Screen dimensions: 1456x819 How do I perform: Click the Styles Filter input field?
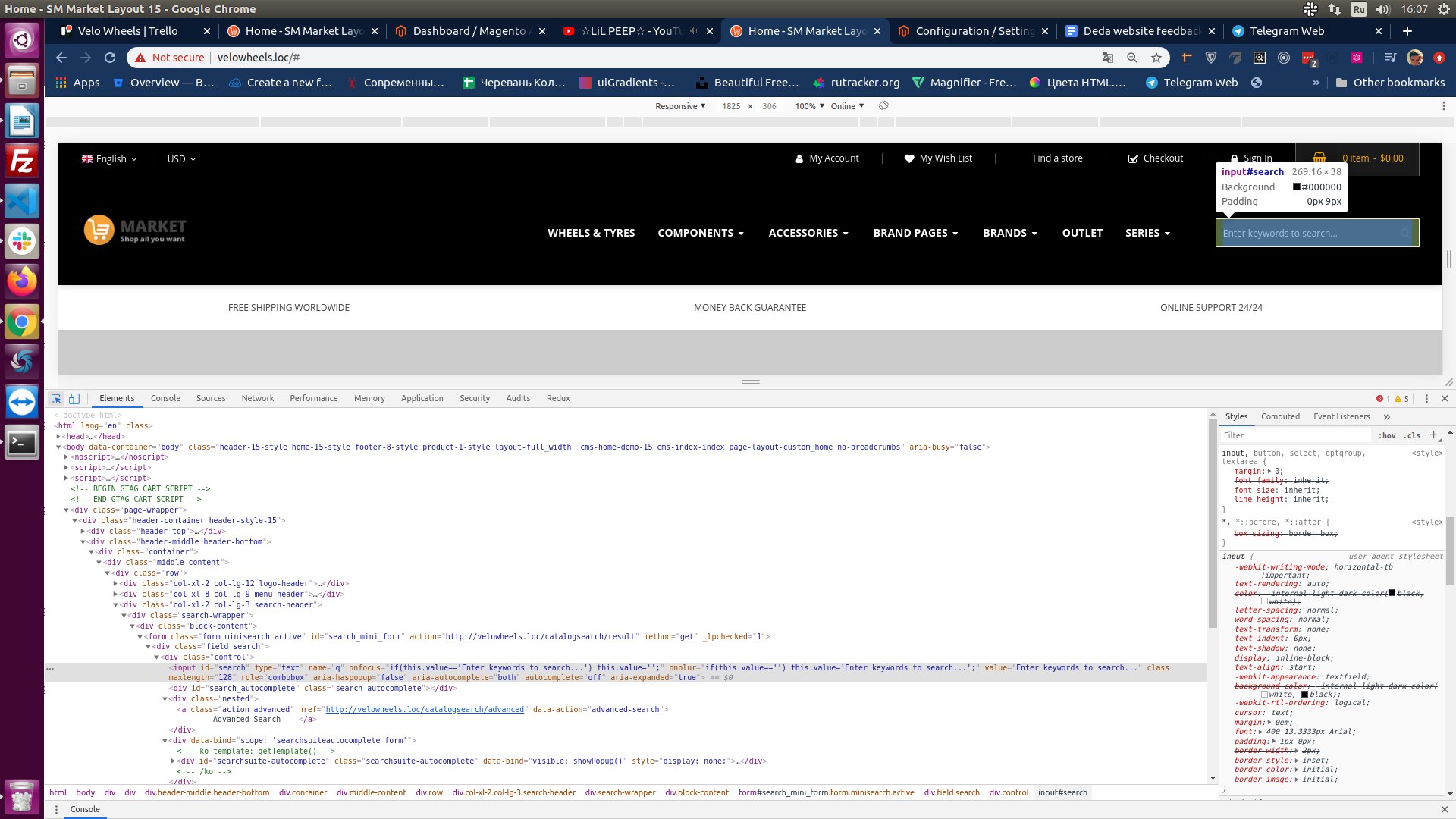point(1295,435)
